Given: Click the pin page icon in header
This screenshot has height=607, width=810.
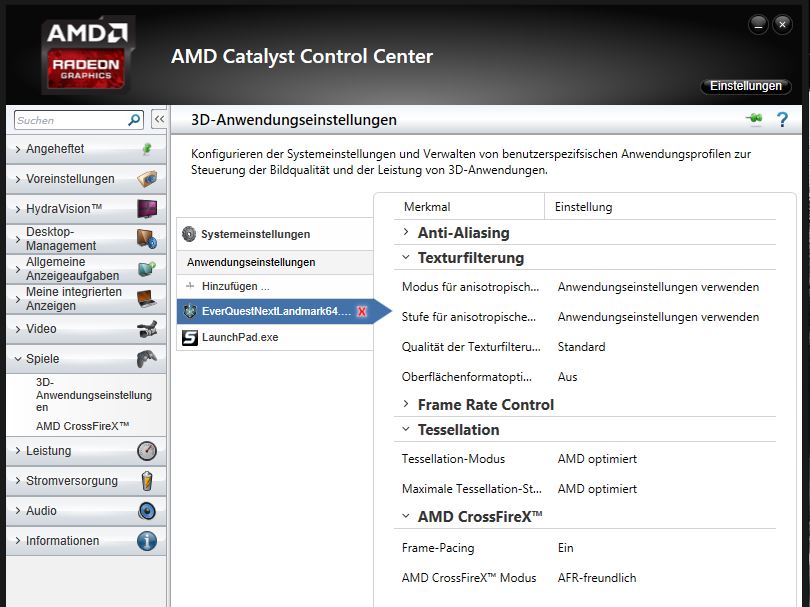Looking at the screenshot, I should 754,119.
